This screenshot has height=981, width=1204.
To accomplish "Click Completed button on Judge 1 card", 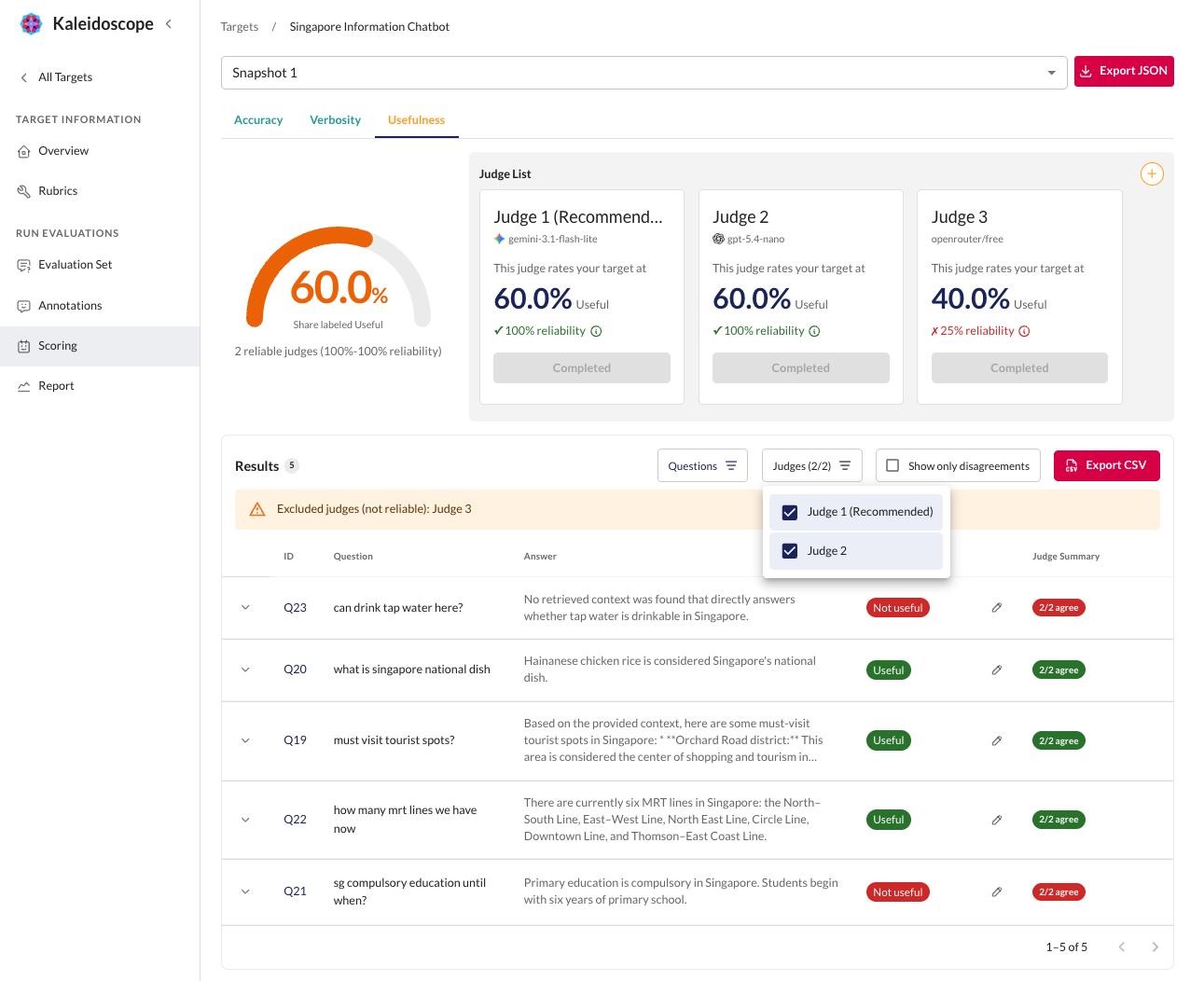I will coord(582,368).
